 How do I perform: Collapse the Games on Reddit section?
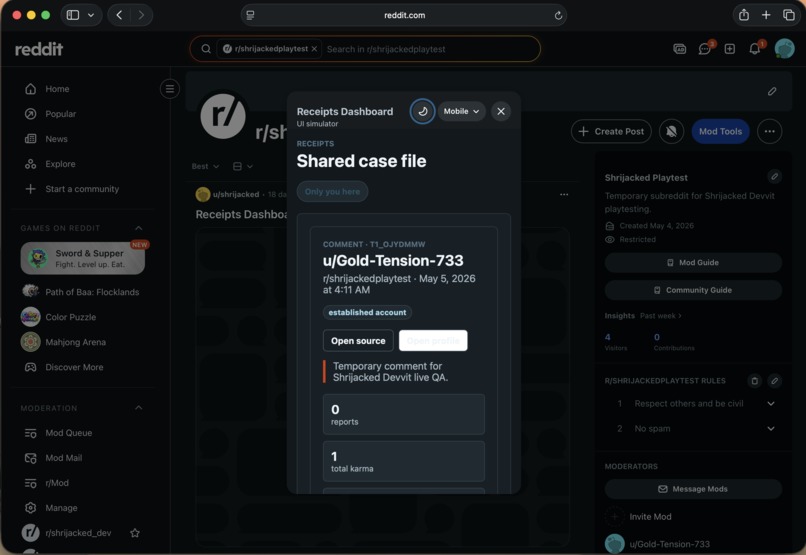(x=138, y=228)
